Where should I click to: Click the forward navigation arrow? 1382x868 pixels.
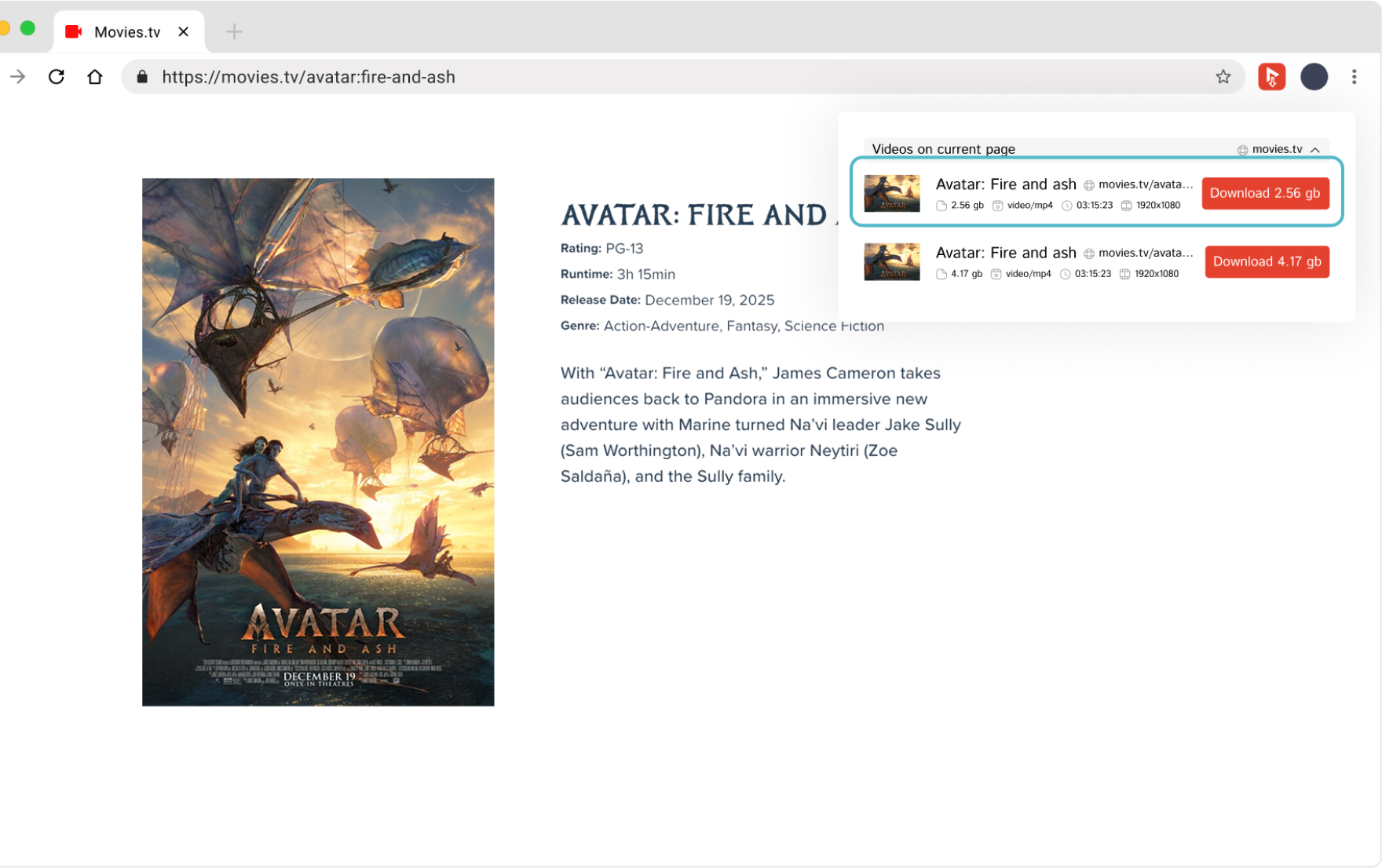pos(18,77)
